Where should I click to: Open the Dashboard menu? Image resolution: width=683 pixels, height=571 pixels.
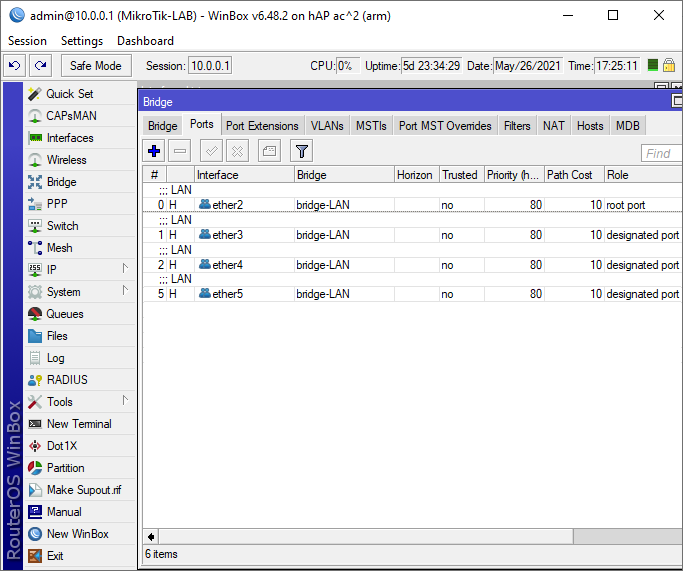(145, 41)
